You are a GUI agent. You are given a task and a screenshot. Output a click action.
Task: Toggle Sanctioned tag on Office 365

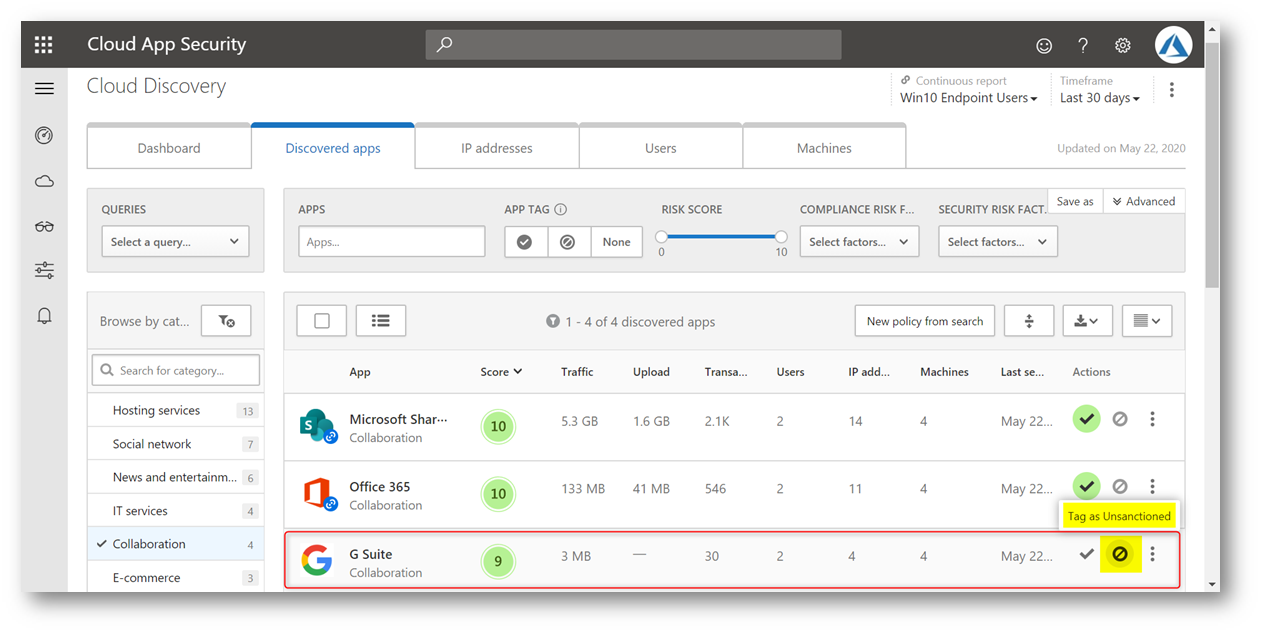coord(1086,487)
